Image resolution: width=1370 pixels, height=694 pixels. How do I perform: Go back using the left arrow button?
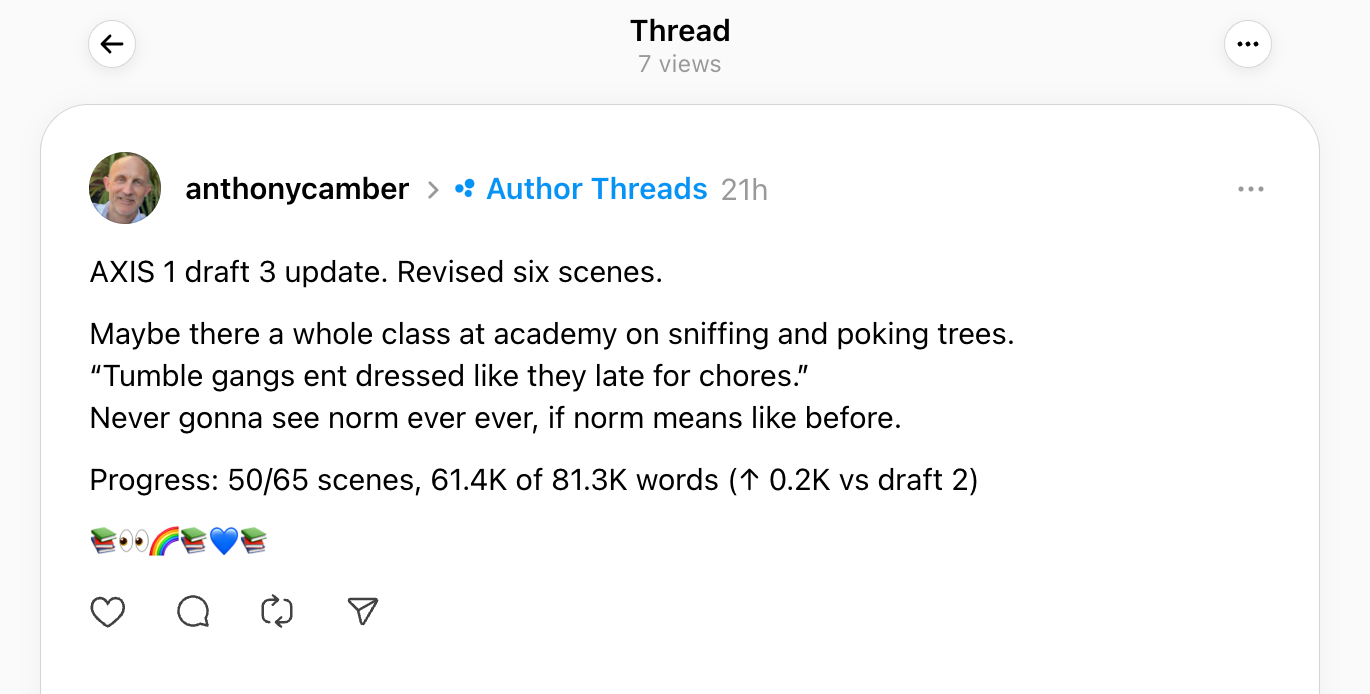pyautogui.click(x=112, y=44)
